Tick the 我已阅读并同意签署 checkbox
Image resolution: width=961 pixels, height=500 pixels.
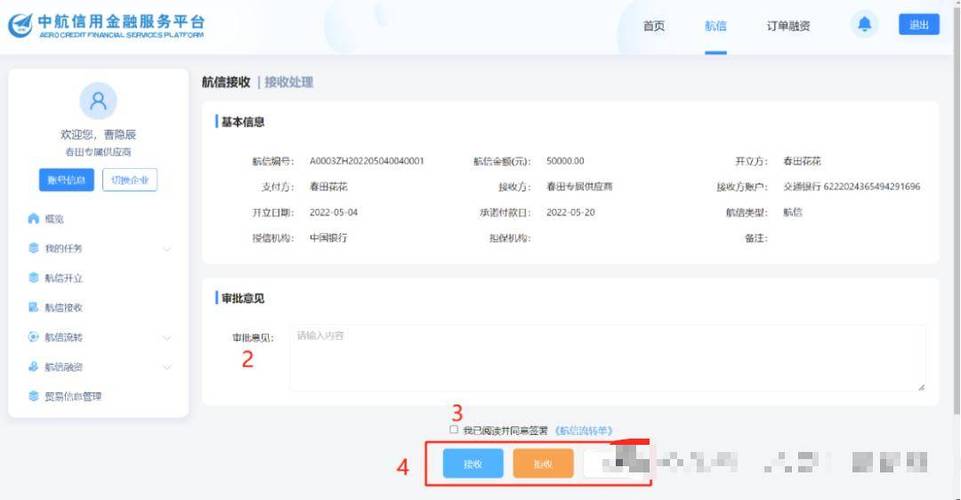(454, 430)
